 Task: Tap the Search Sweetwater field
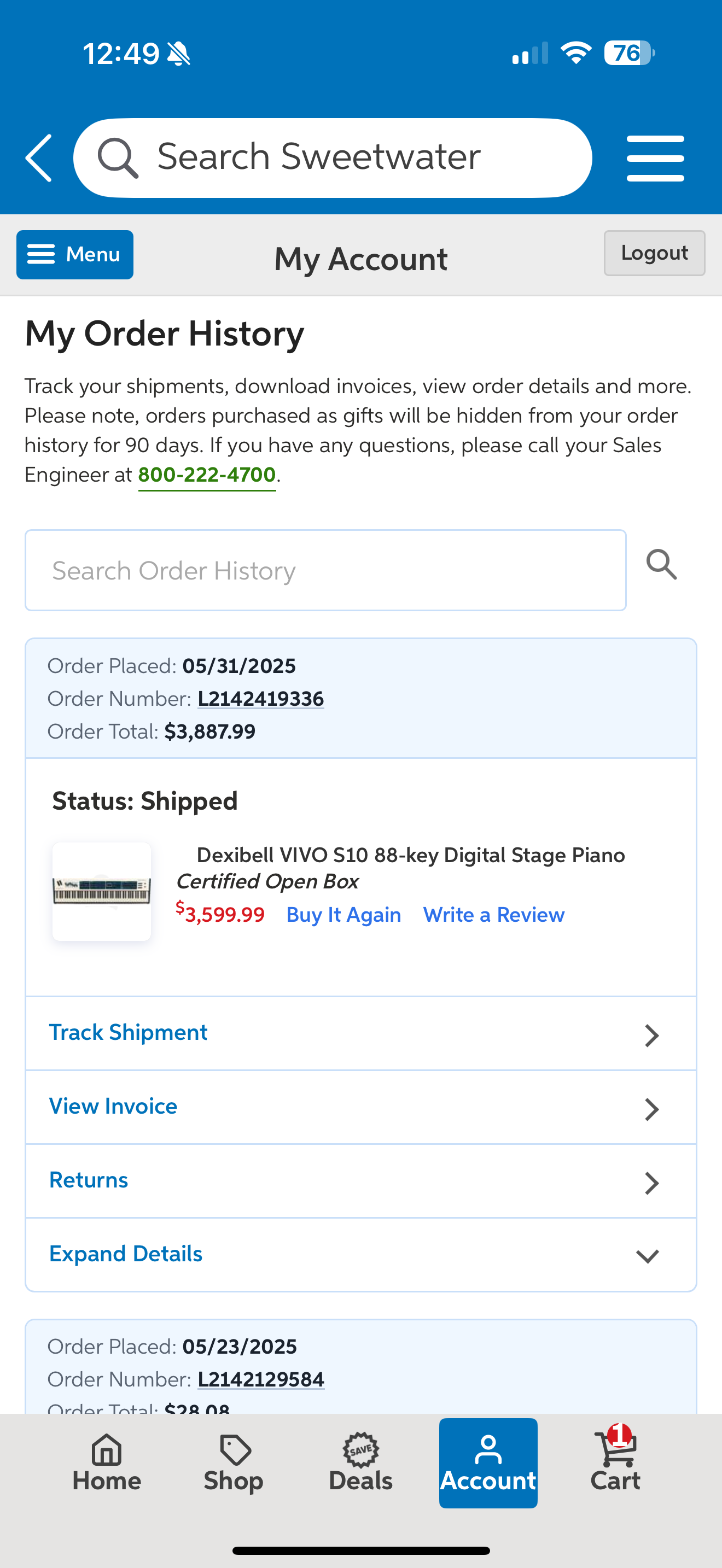(x=333, y=157)
